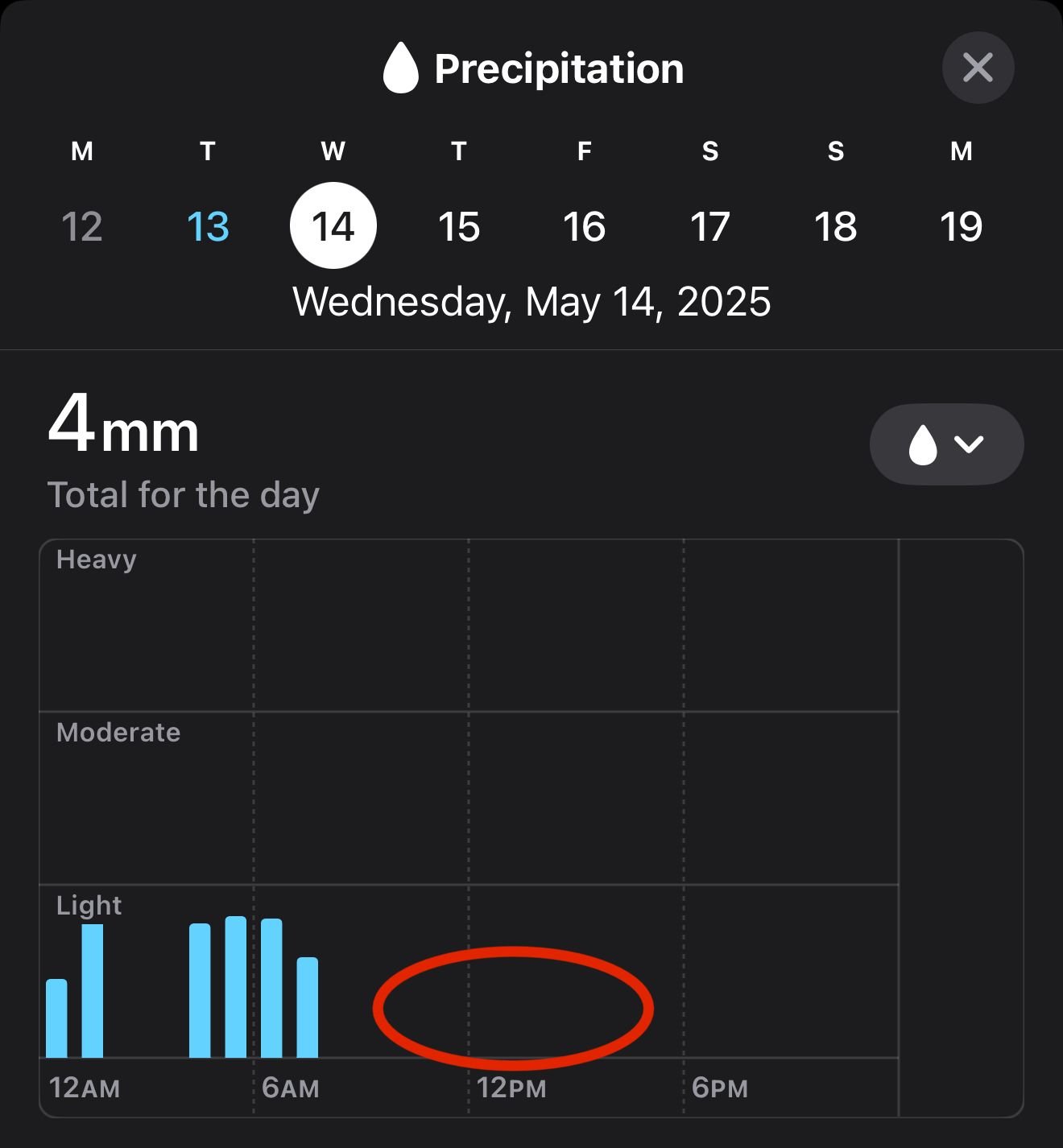The image size is (1063, 1148).
Task: Tap the Moderate intensity row label
Action: point(118,733)
